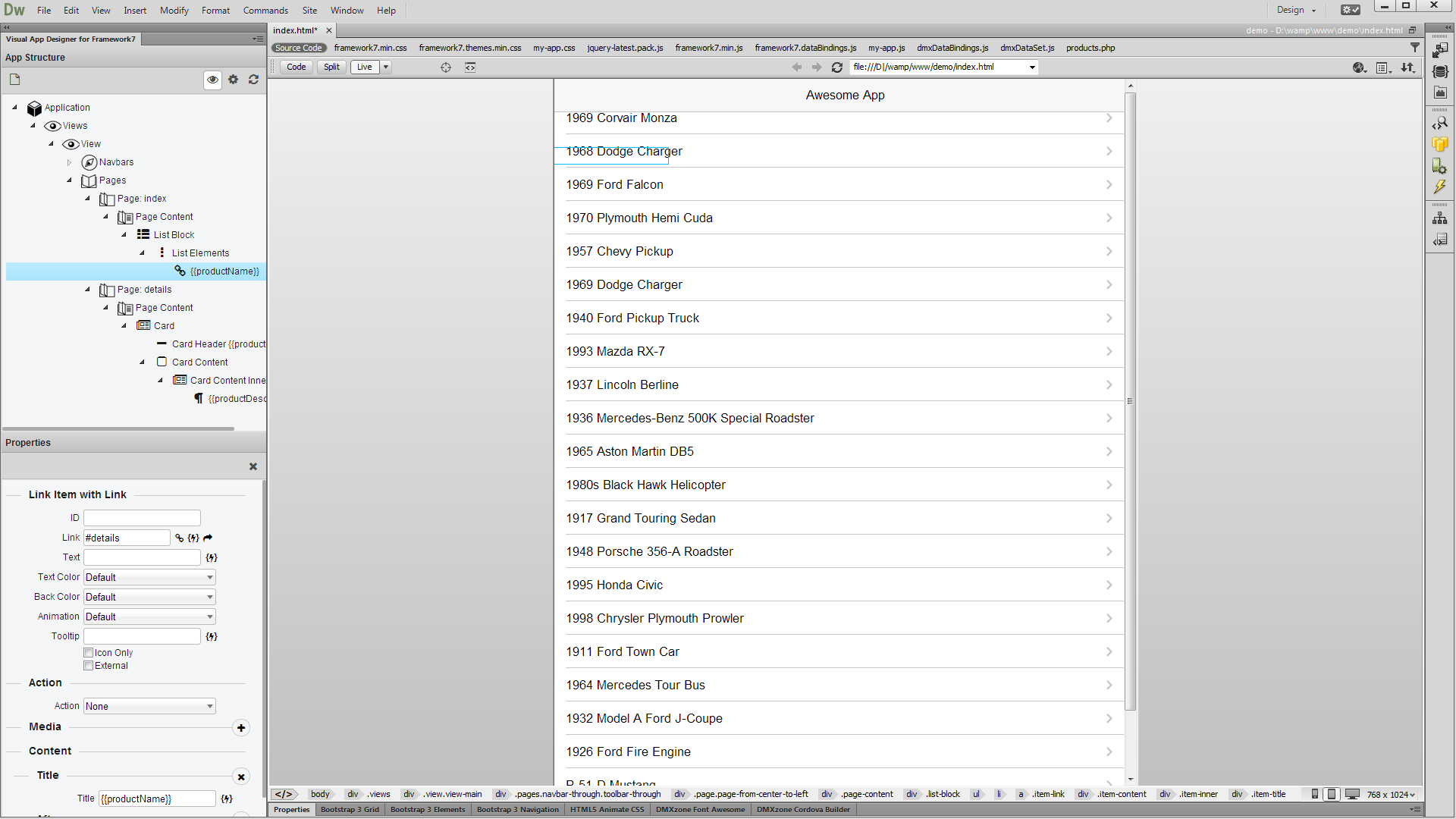Open data binding picker for Link field
1456x819 pixels.
point(193,538)
